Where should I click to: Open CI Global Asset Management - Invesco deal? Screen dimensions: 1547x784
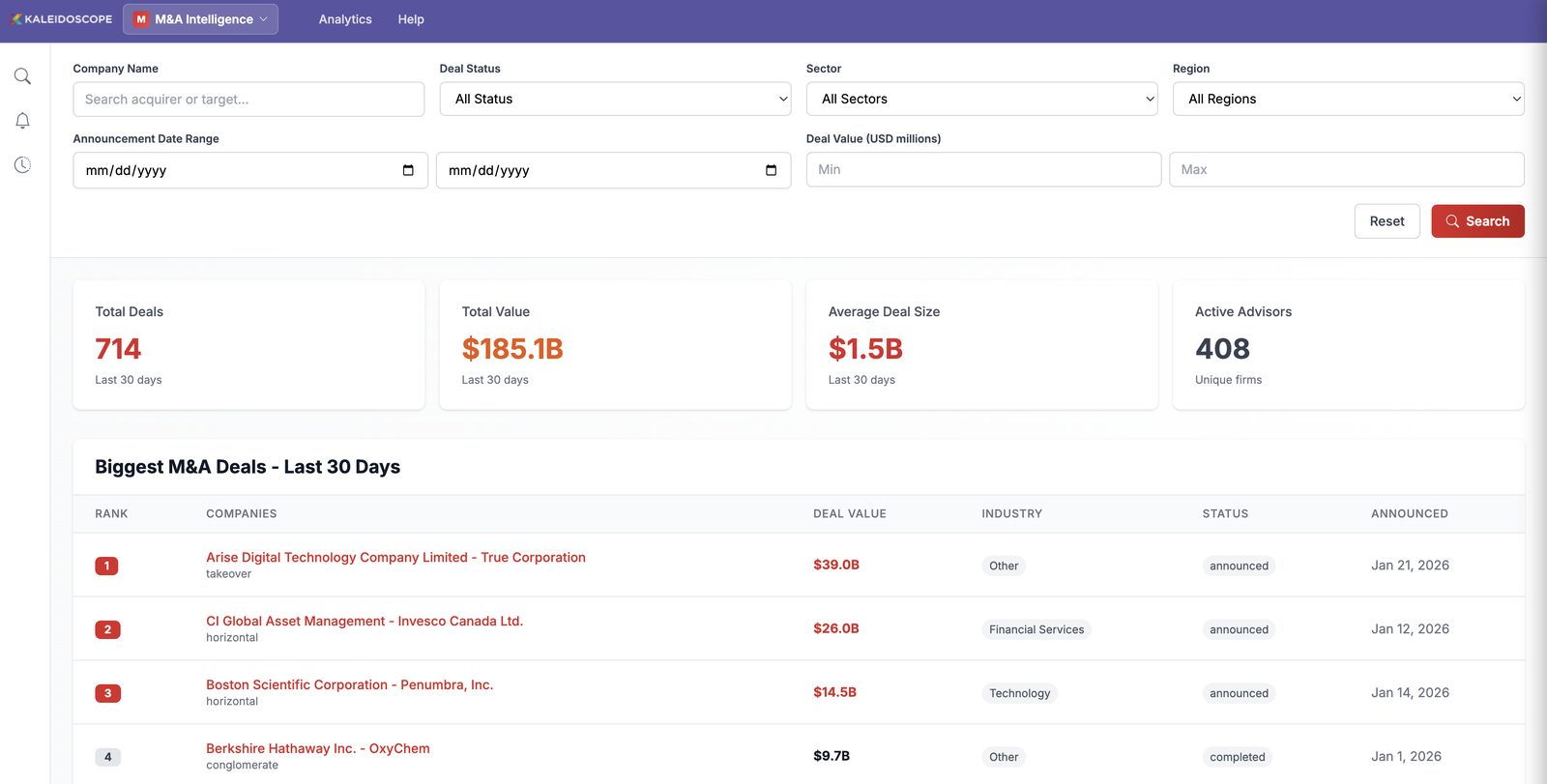click(x=365, y=621)
